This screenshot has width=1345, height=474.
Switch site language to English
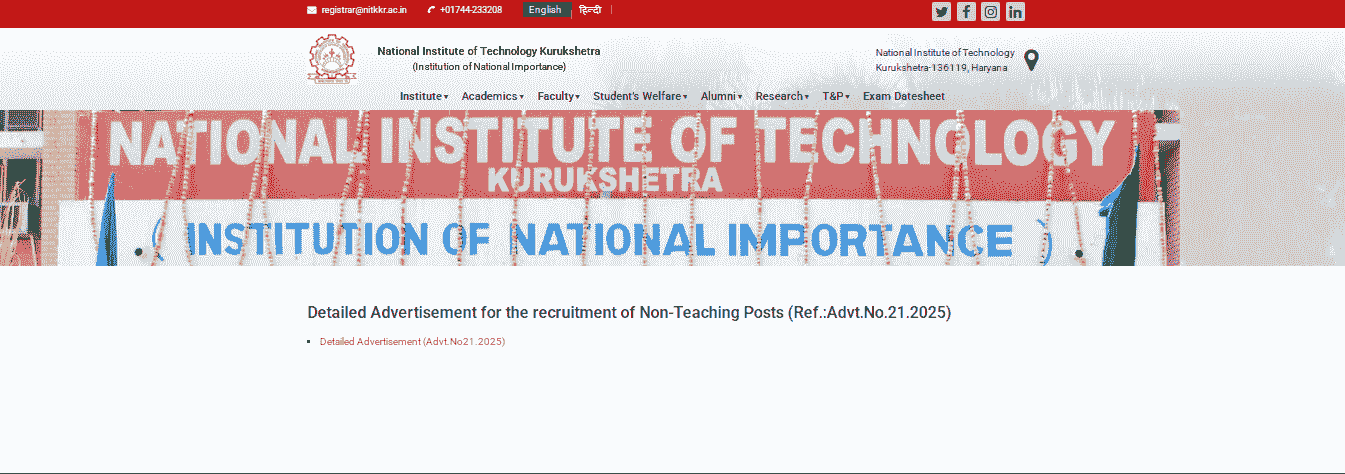click(545, 10)
